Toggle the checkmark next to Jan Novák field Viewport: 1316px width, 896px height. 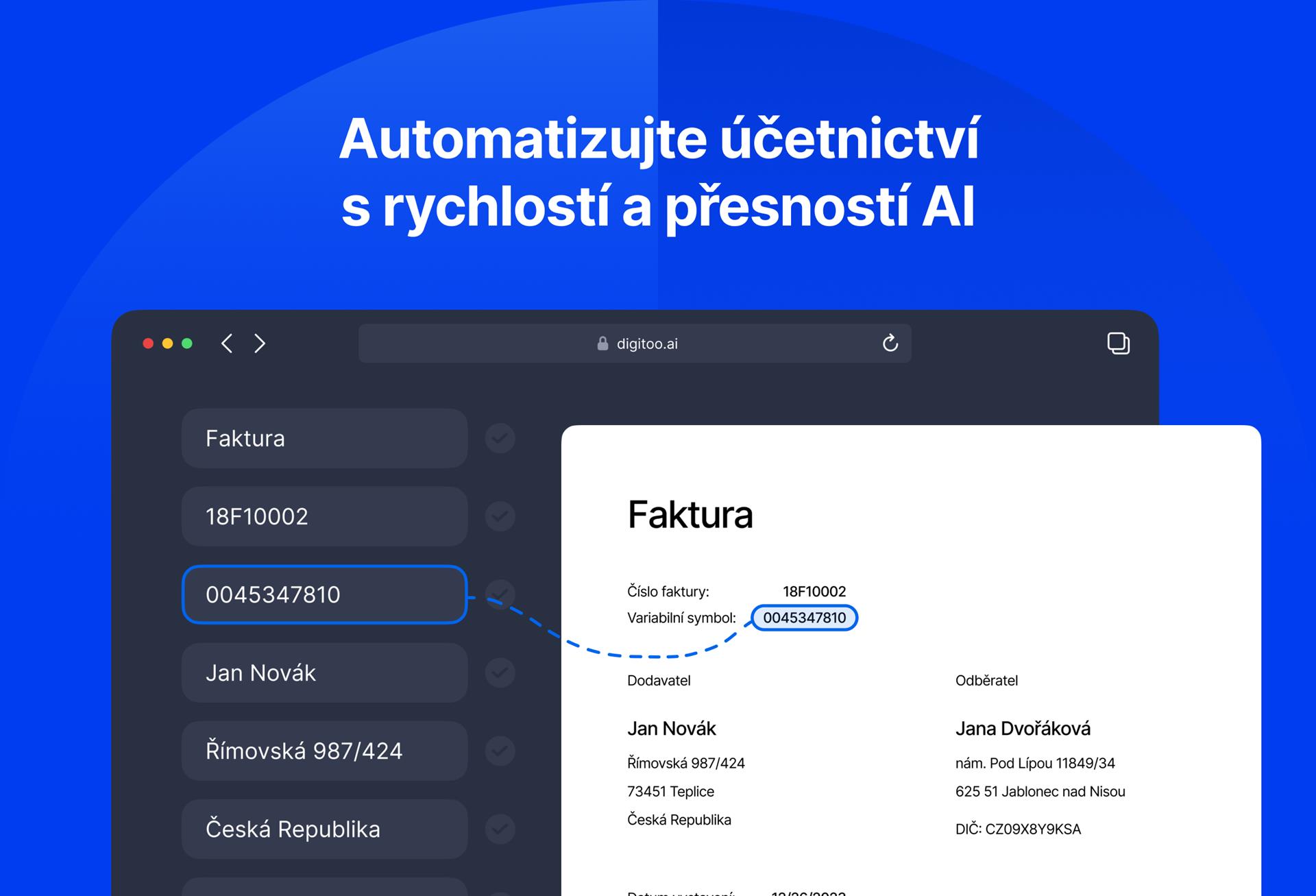click(500, 673)
